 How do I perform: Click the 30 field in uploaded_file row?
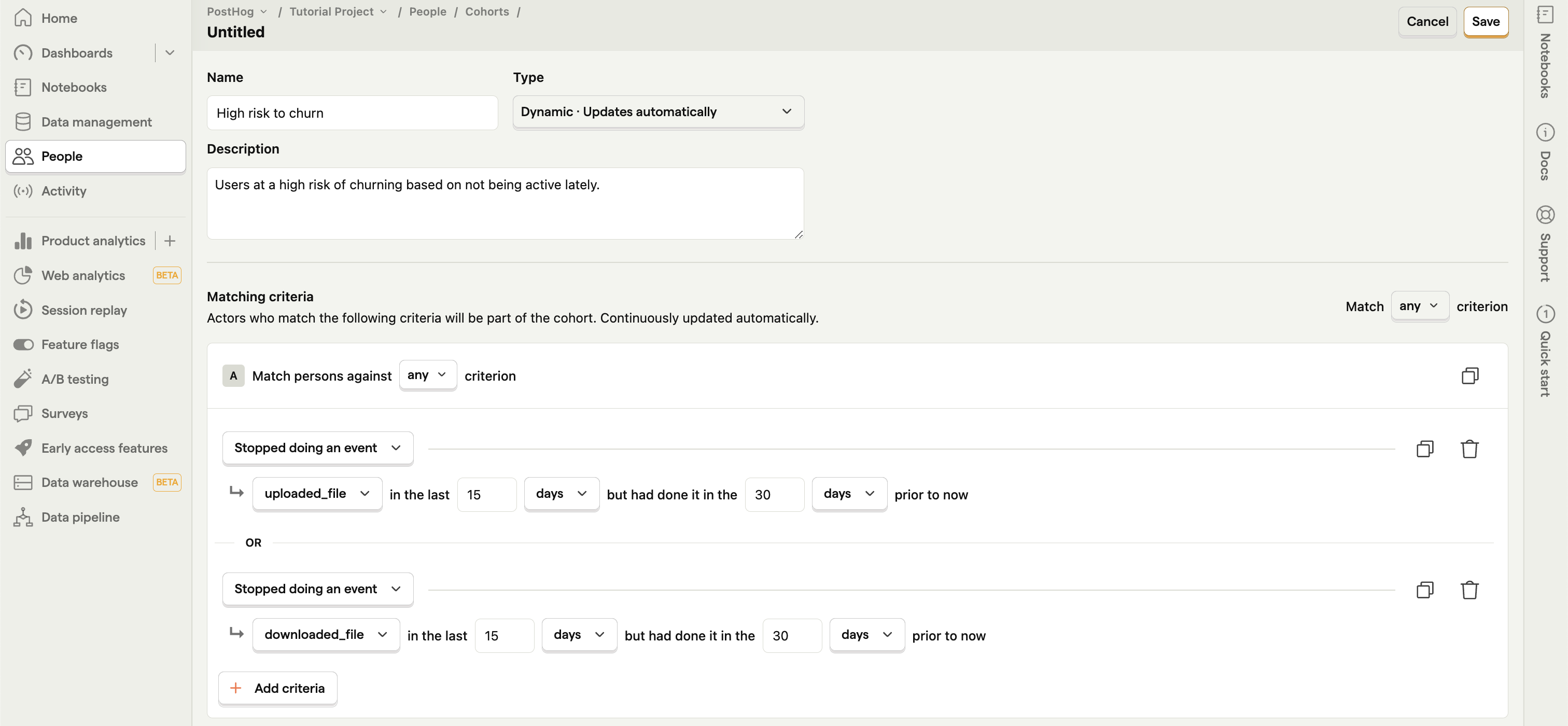click(x=774, y=495)
